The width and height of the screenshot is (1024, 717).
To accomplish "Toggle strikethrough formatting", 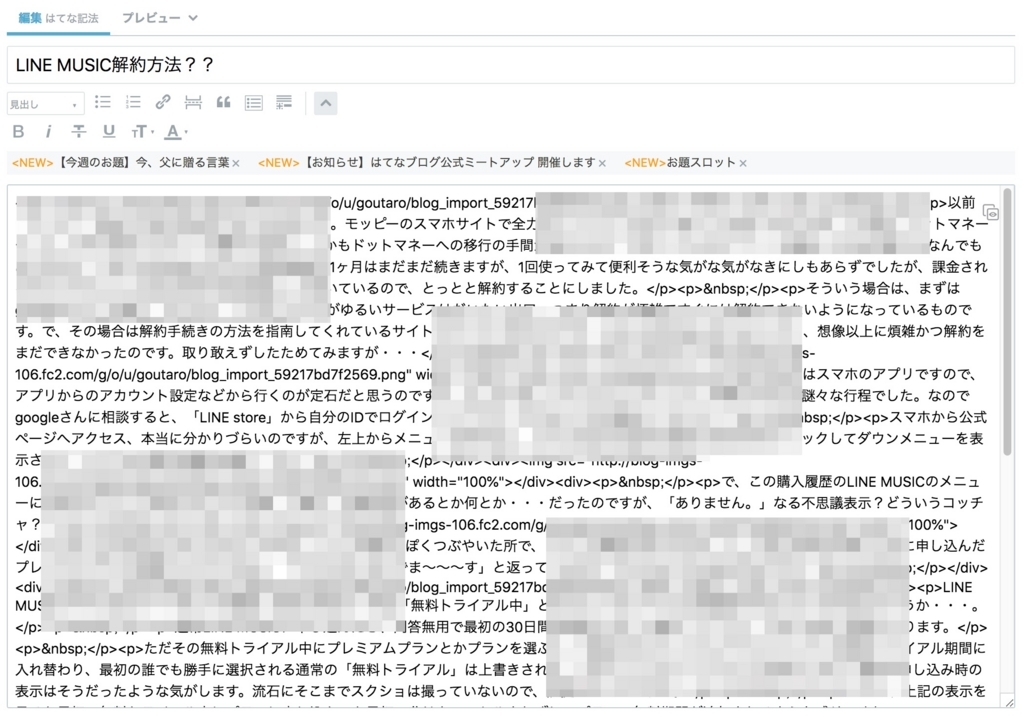I will (x=78, y=131).
